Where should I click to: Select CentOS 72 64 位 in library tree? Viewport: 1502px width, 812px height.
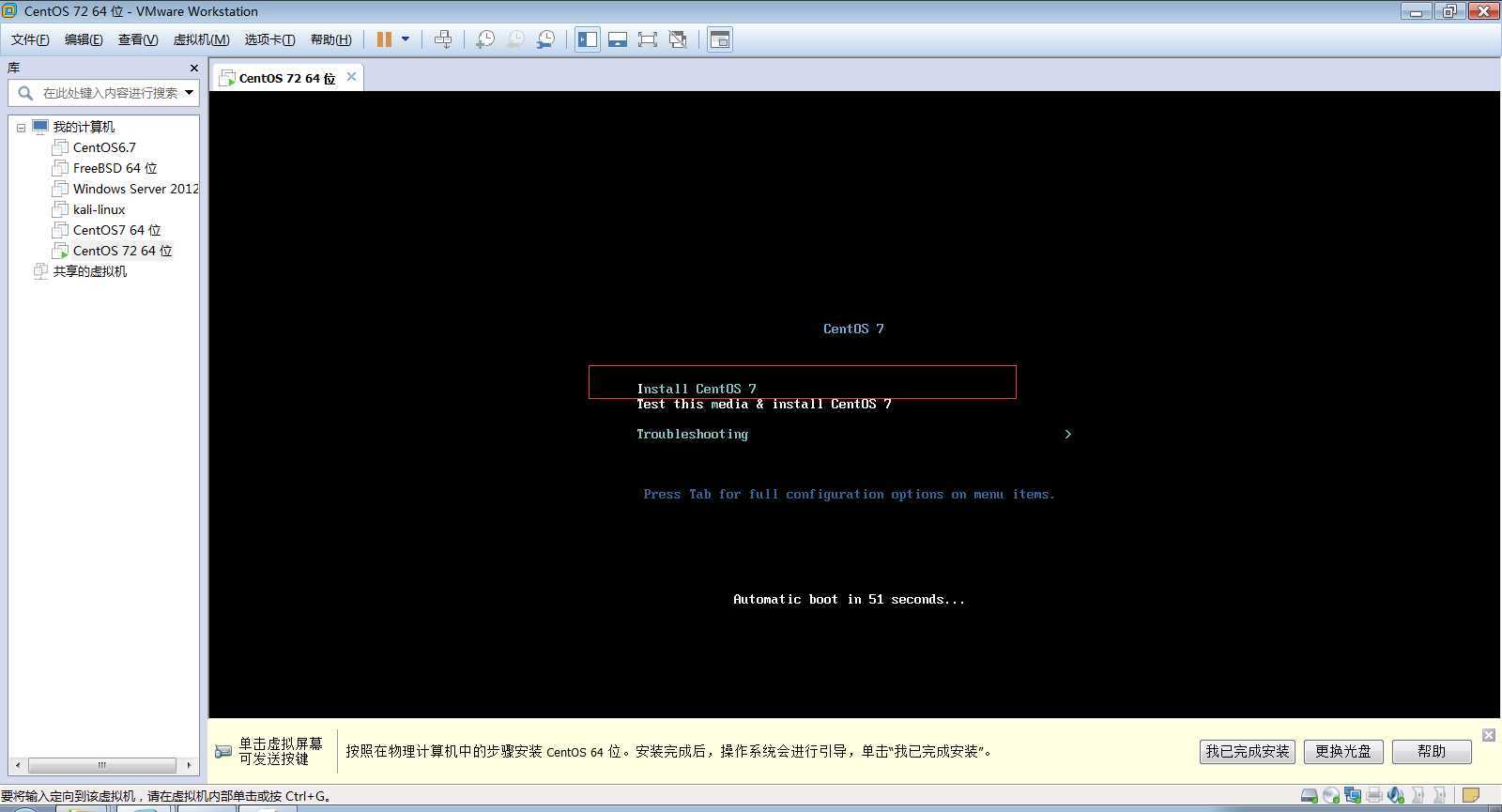(x=122, y=251)
